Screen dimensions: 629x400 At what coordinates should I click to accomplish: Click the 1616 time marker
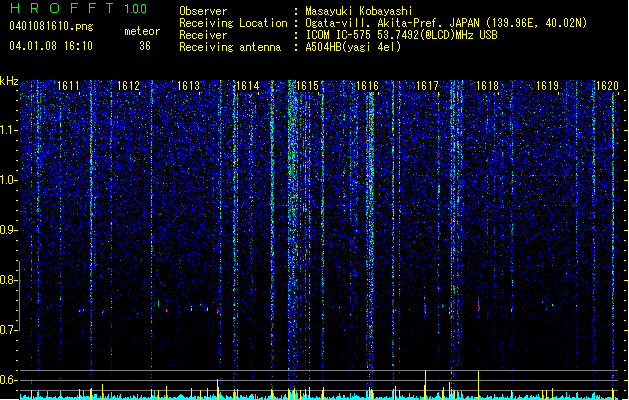[367, 86]
